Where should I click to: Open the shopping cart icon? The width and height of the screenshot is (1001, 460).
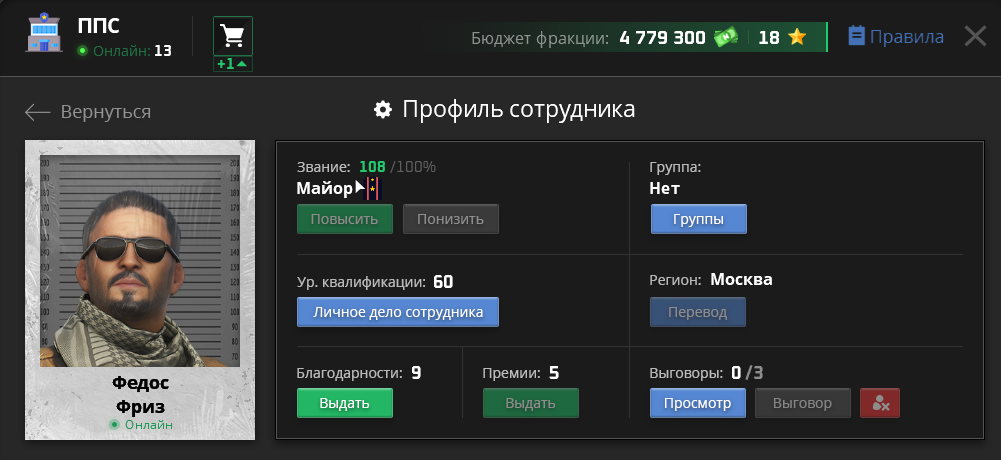pos(232,36)
